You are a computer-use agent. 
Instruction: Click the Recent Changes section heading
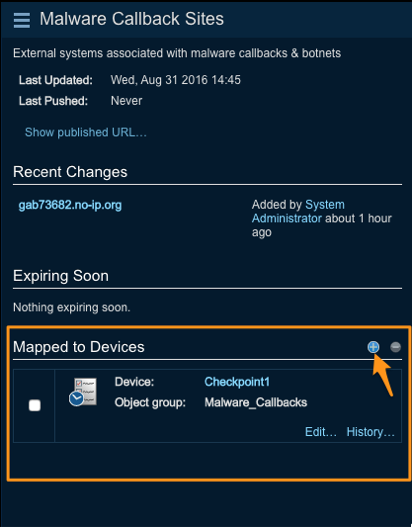[x=70, y=172]
